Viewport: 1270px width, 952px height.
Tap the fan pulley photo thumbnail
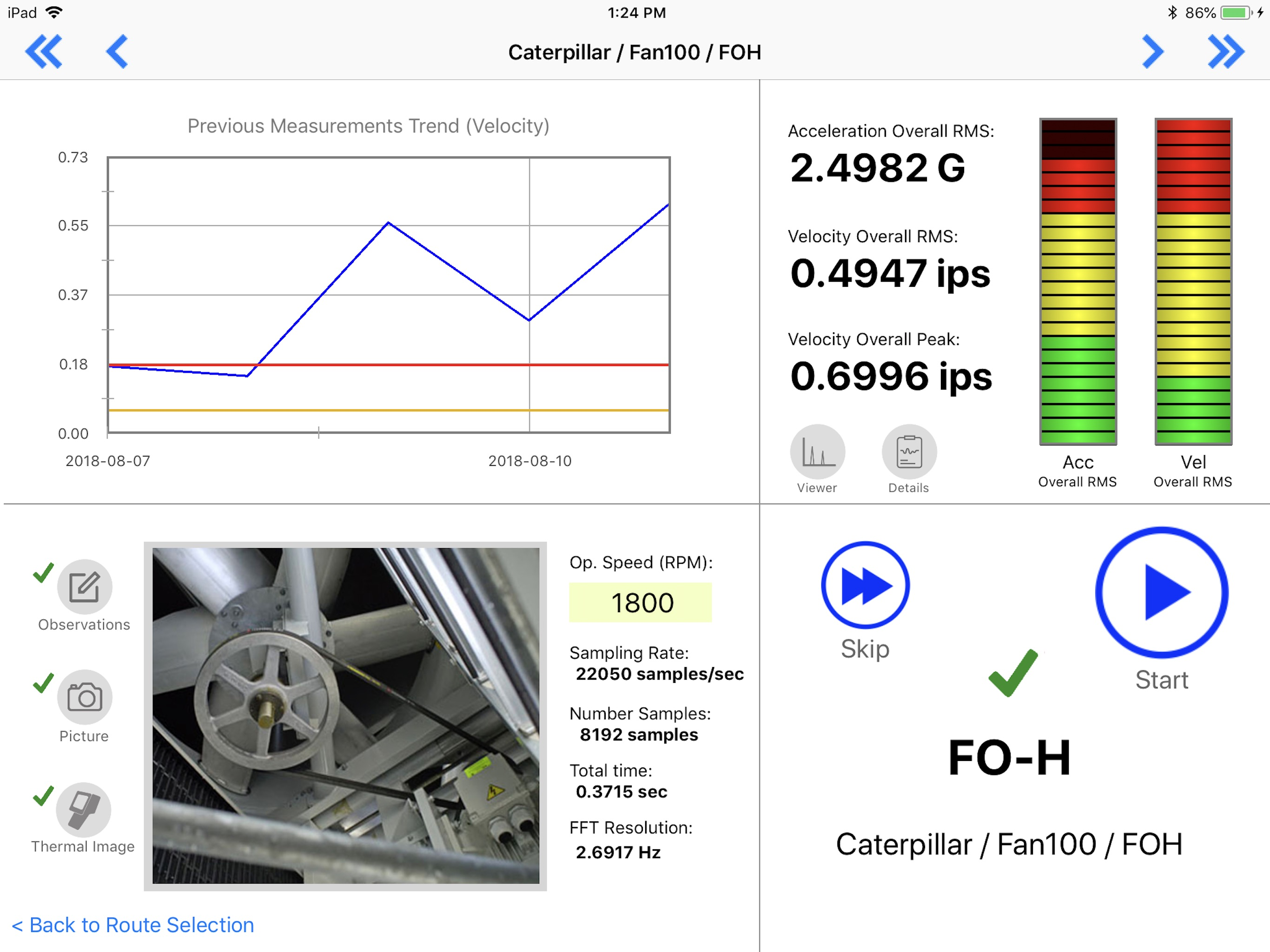point(346,715)
